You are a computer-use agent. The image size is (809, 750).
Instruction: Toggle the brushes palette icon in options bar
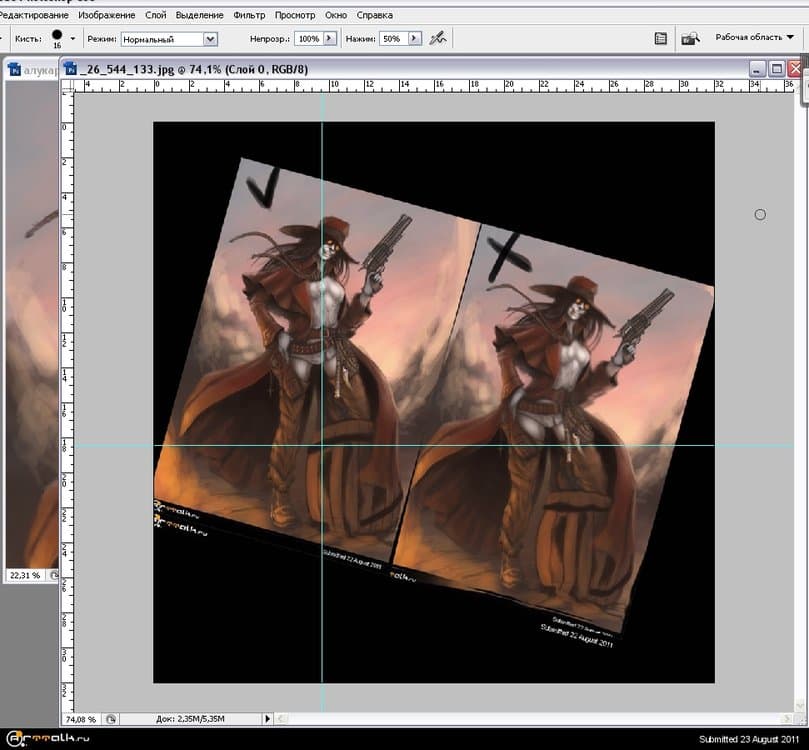[660, 39]
